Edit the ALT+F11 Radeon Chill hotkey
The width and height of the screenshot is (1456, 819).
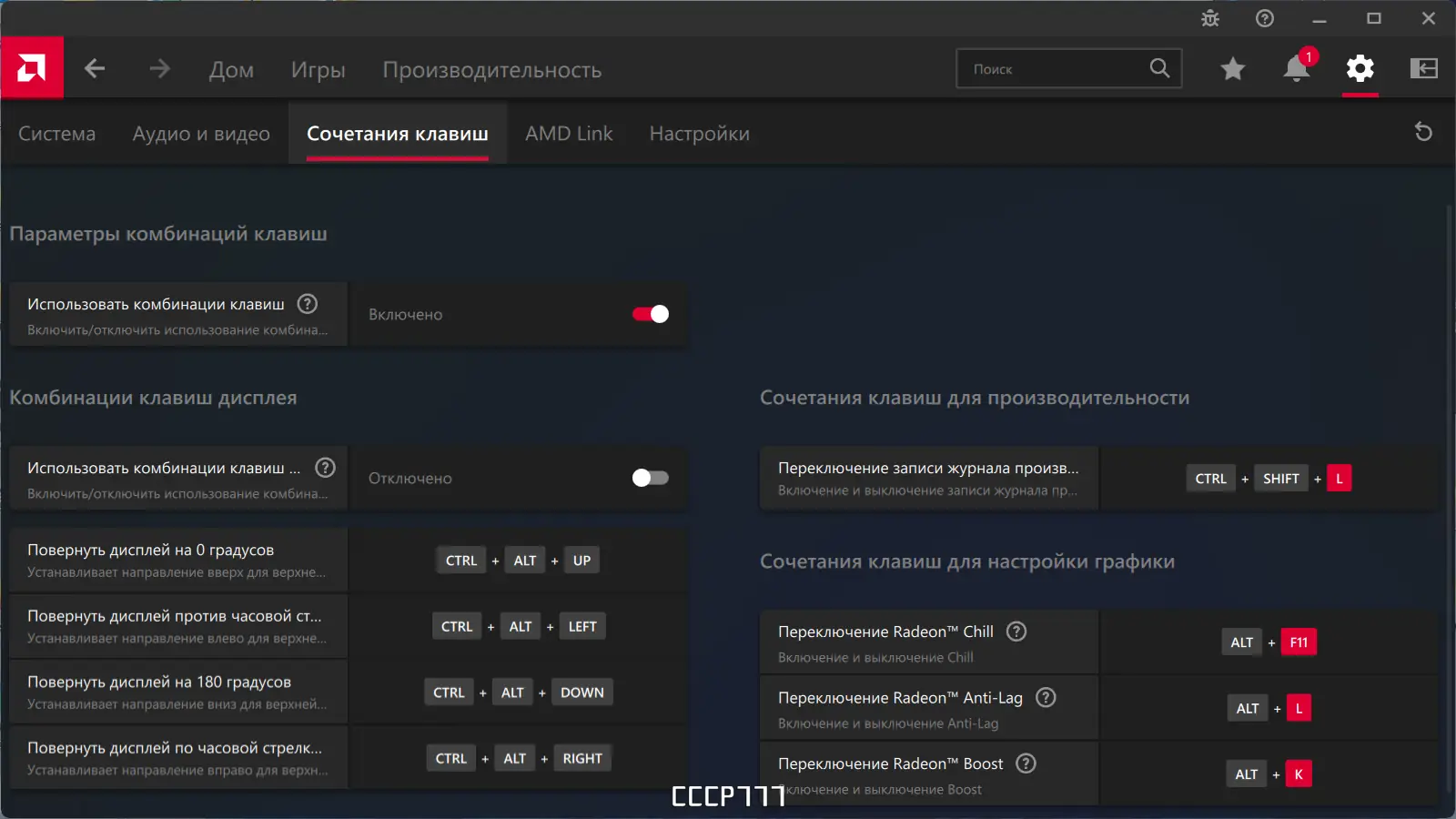tap(1269, 642)
